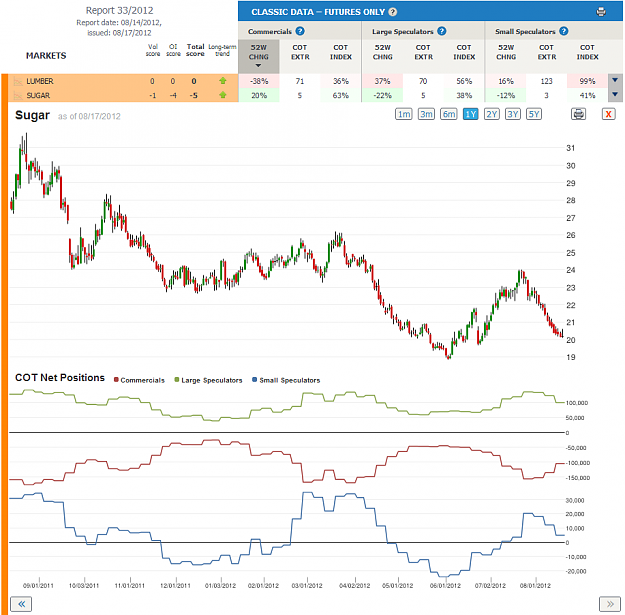Expand the Lumber row dropdown arrow

pyautogui.click(x=615, y=81)
